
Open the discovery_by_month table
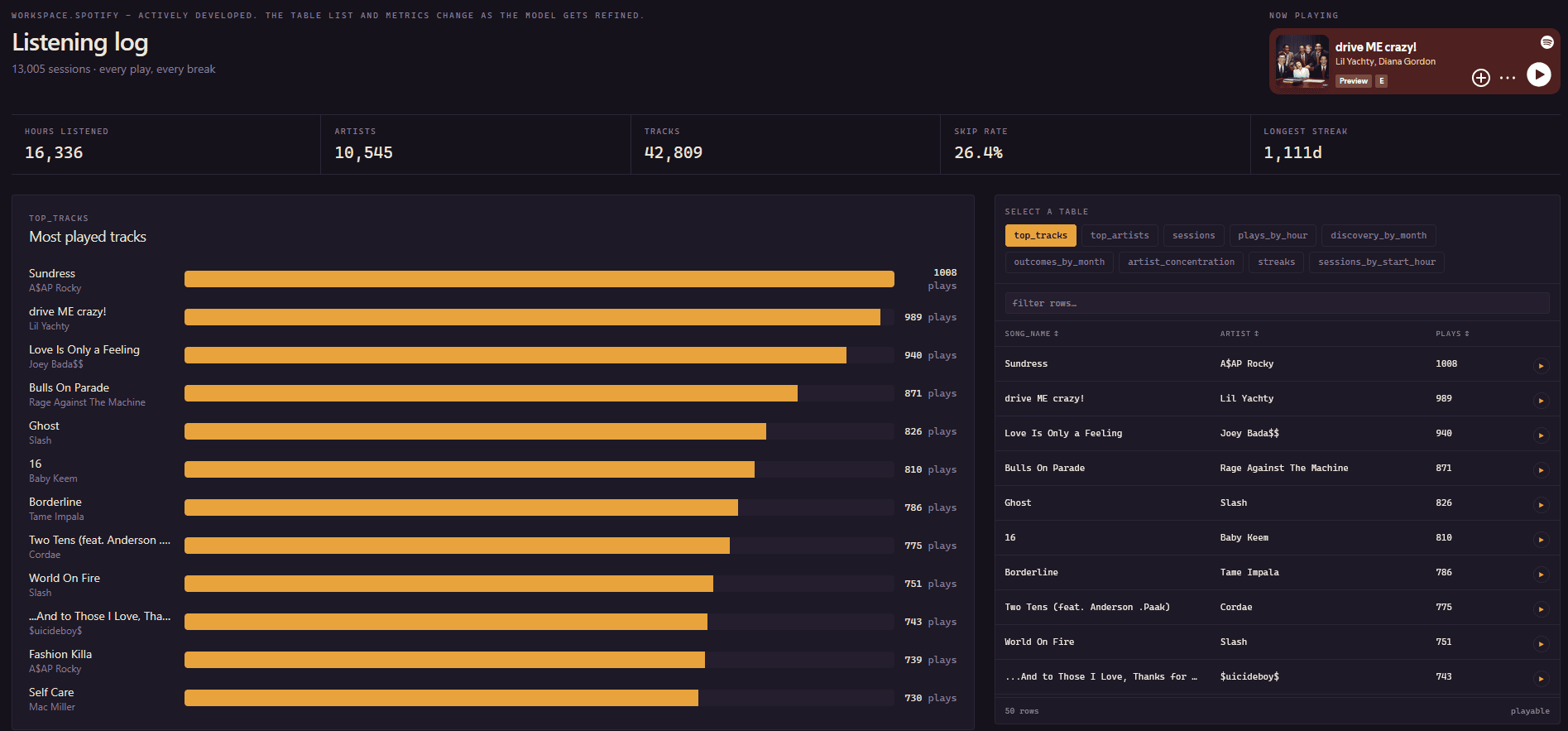tap(1379, 236)
